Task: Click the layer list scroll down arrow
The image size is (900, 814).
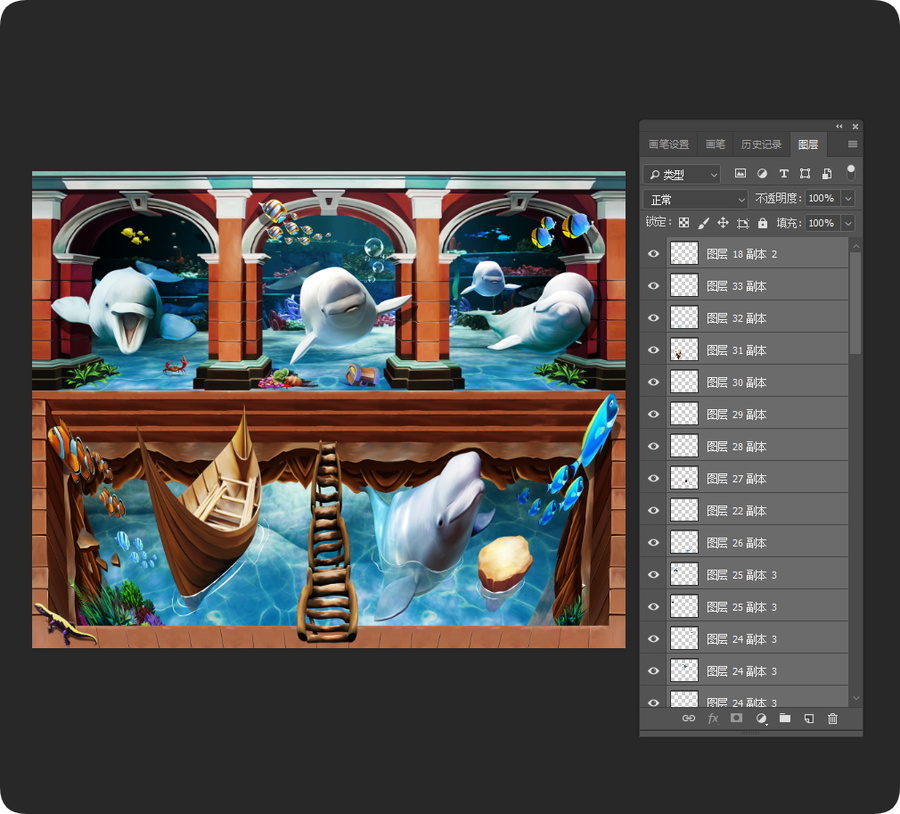Action: coord(856,698)
